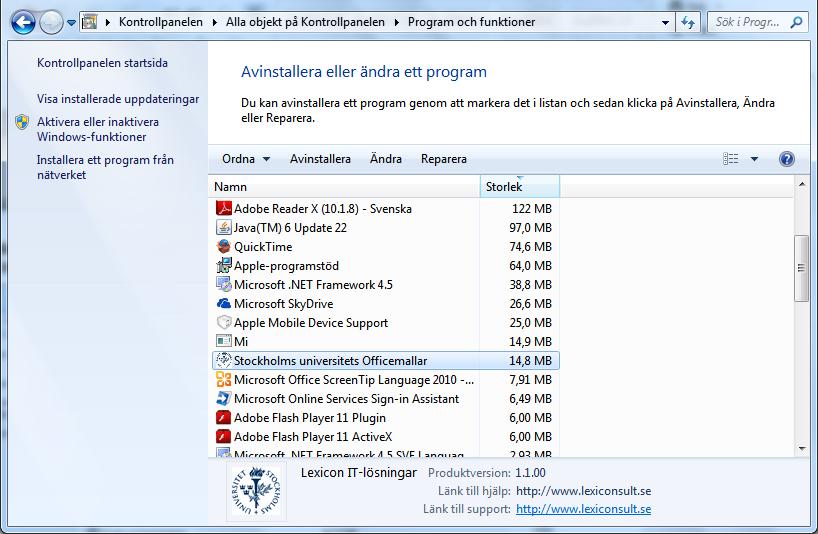The image size is (818, 534).
Task: Click the 14,8 MB size value
Action: point(530,361)
